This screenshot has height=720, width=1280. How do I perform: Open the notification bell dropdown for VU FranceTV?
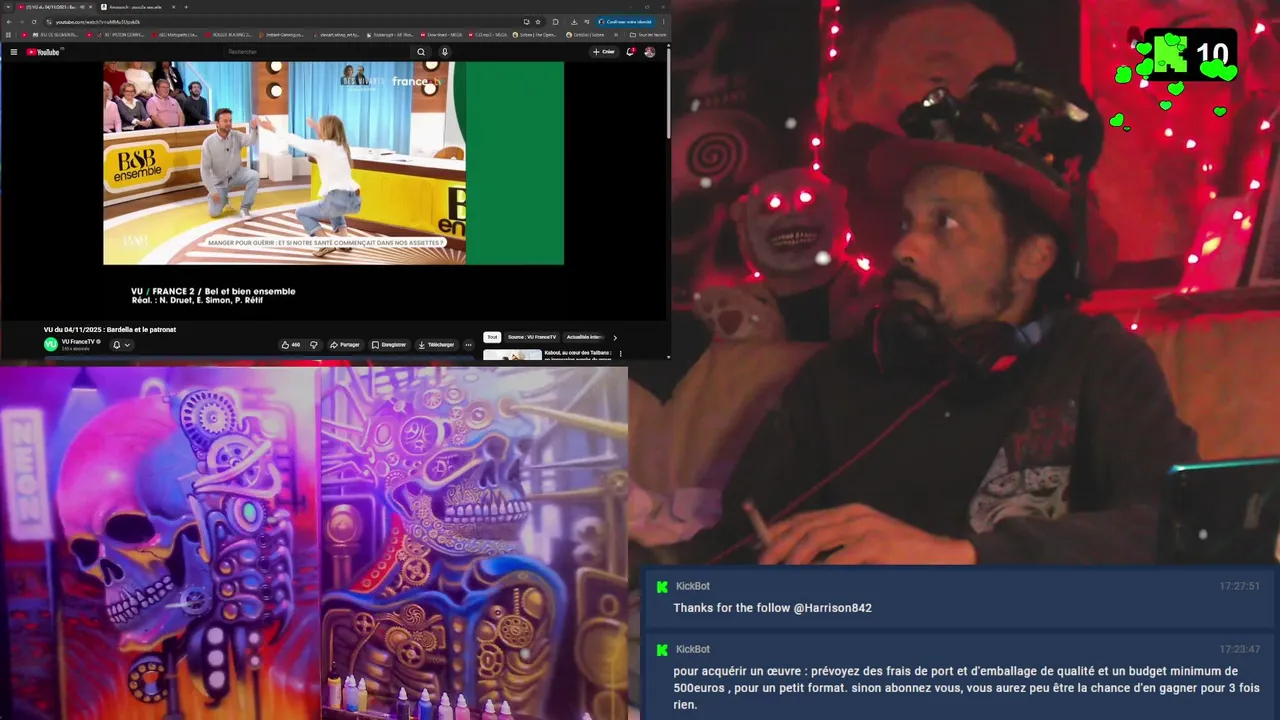[120, 345]
